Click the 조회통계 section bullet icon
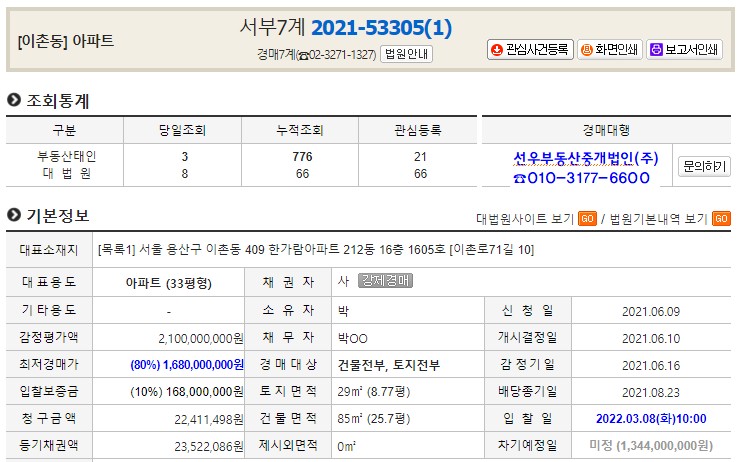740x462 pixels. [14, 100]
